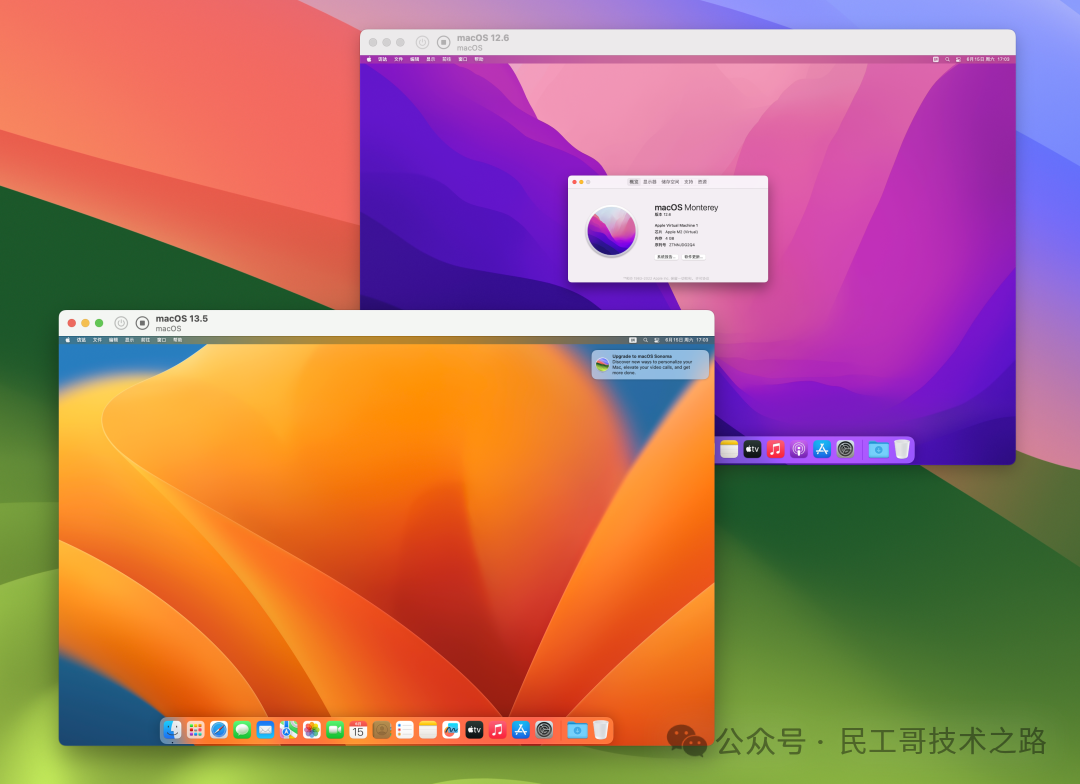The image size is (1080, 784).
Task: Minimize the About This Mac dialog
Action: tap(581, 182)
